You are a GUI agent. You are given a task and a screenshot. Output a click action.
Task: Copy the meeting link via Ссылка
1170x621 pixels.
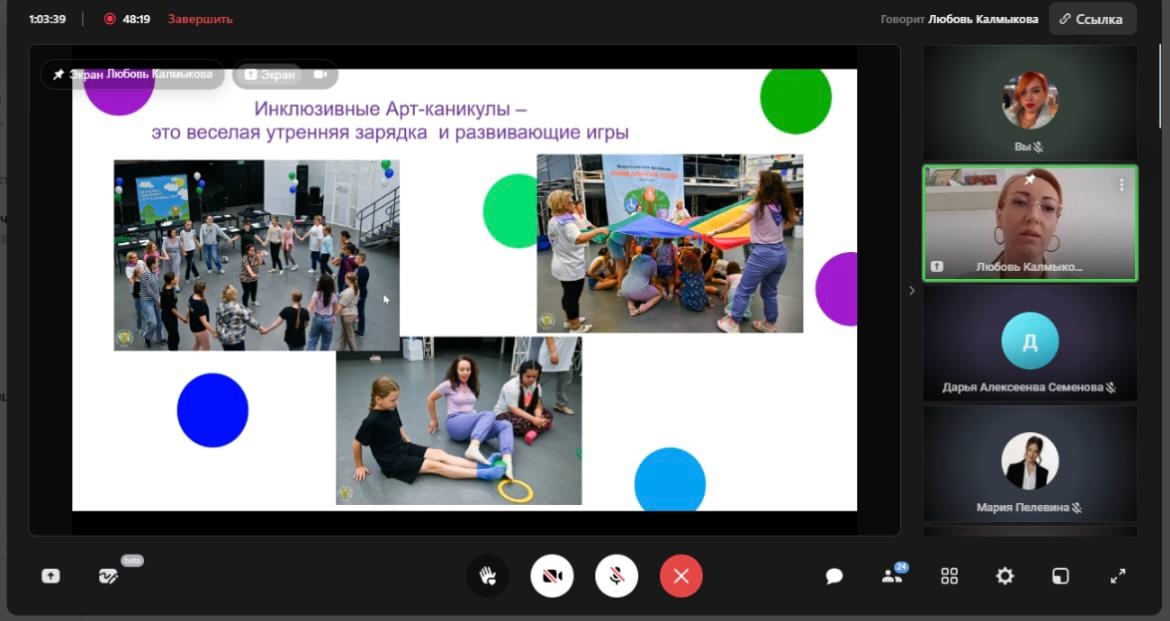coord(1092,19)
